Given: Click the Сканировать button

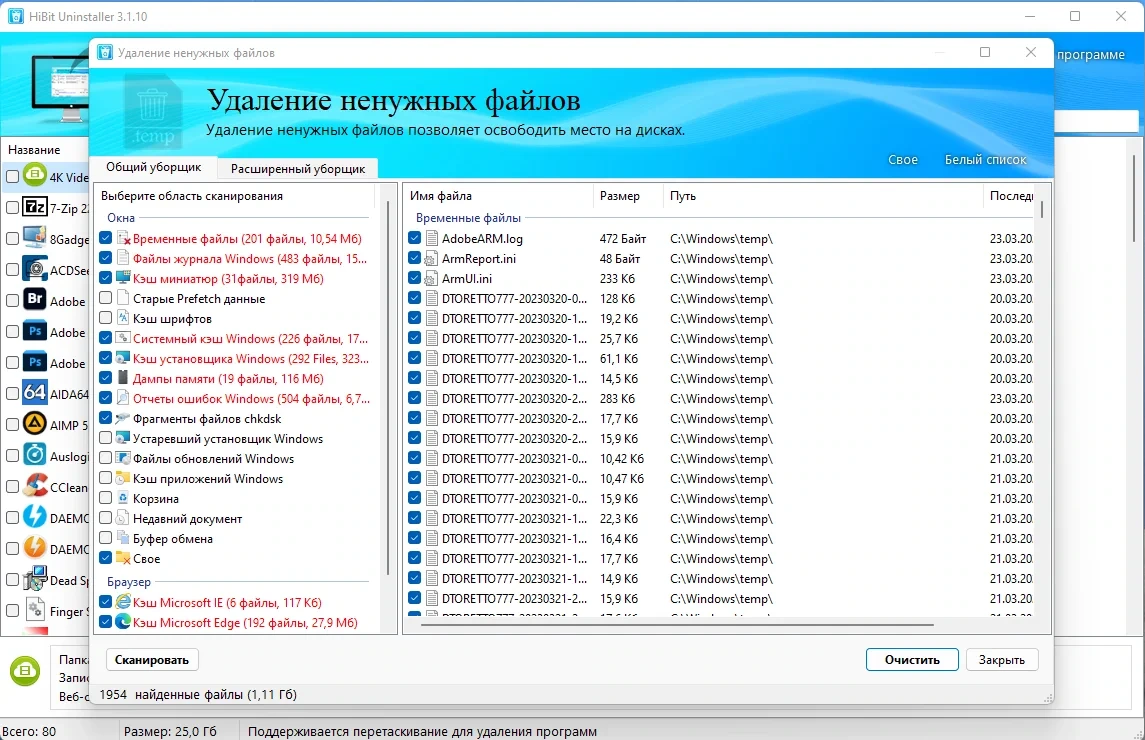Looking at the screenshot, I should coord(152,660).
